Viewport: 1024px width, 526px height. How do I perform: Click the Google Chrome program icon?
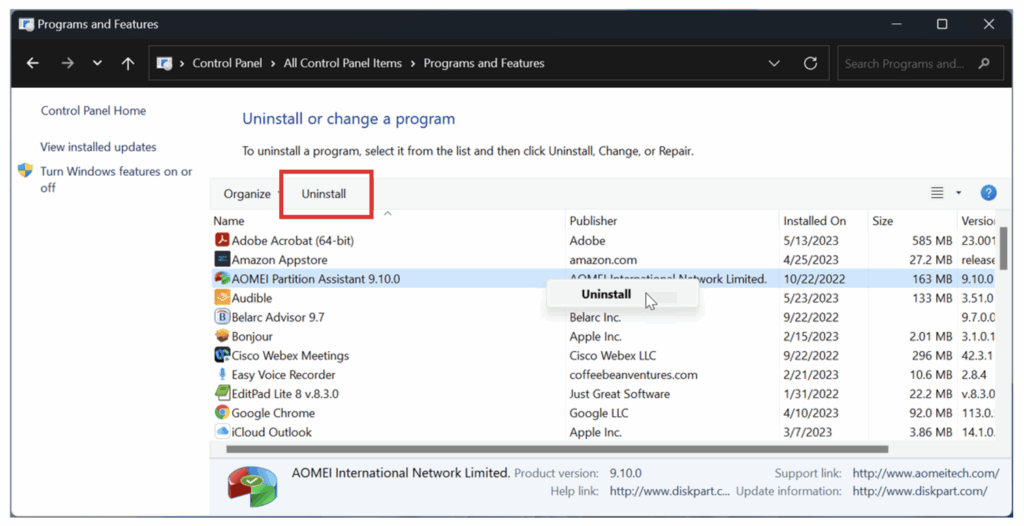coord(222,412)
